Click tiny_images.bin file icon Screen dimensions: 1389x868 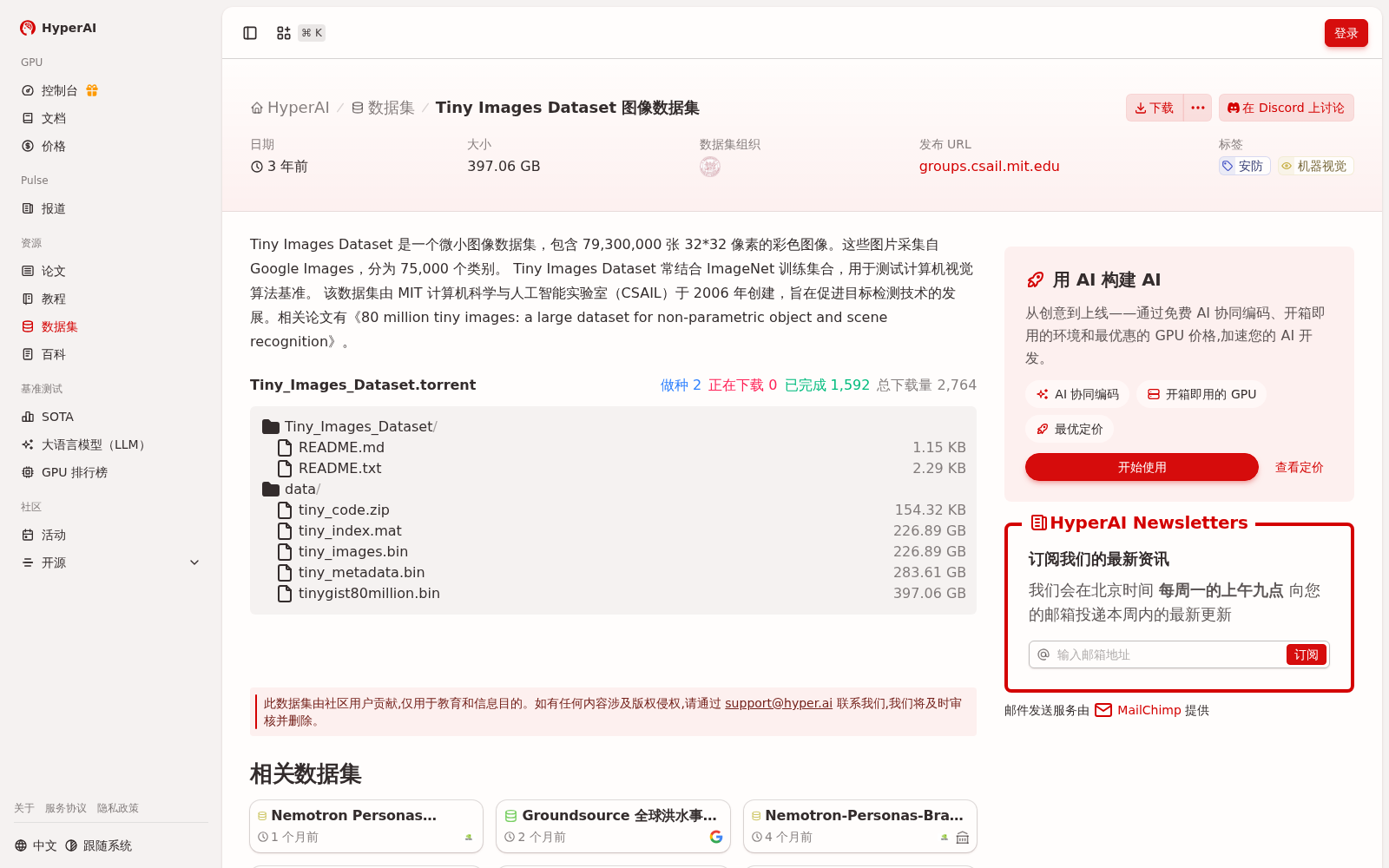[285, 551]
